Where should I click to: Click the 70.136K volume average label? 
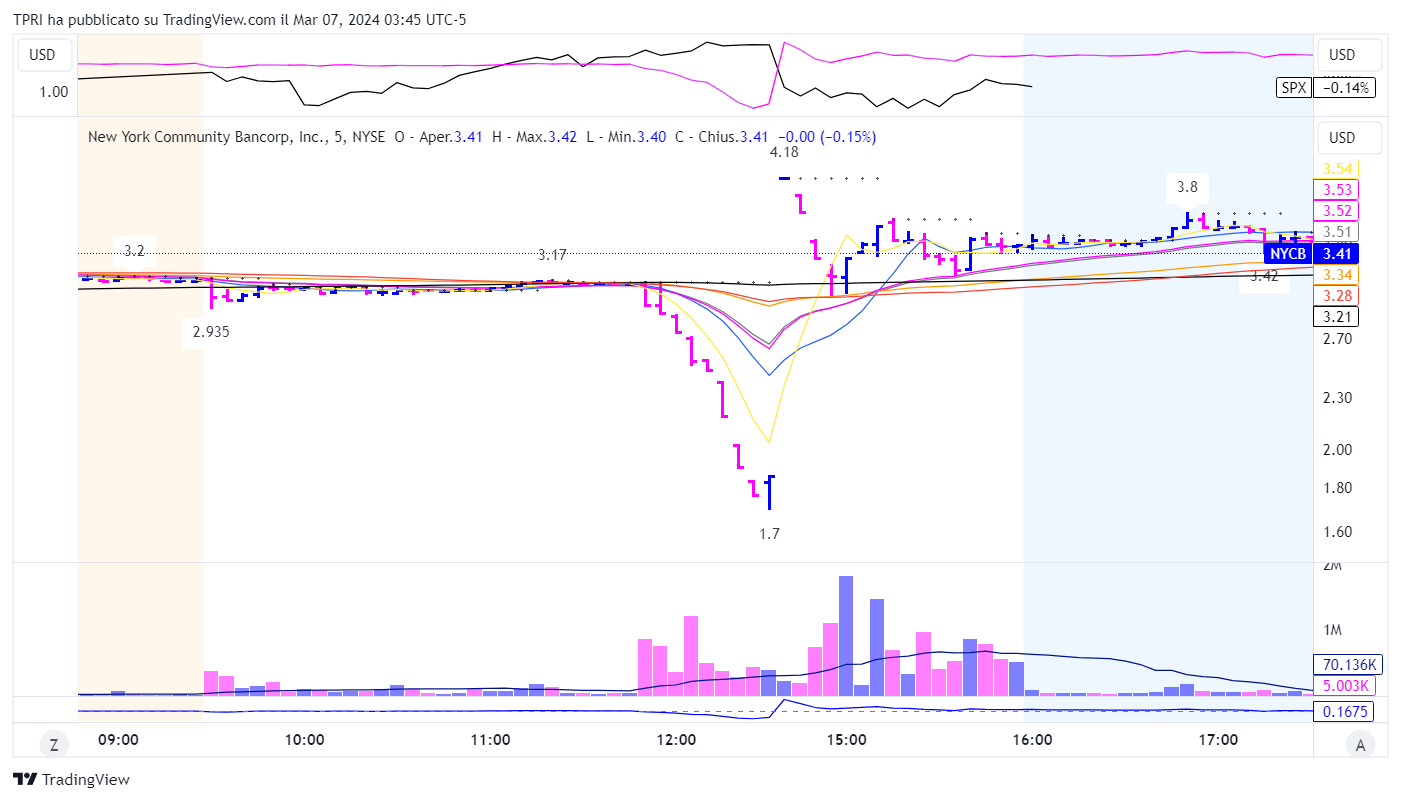click(x=1342, y=665)
